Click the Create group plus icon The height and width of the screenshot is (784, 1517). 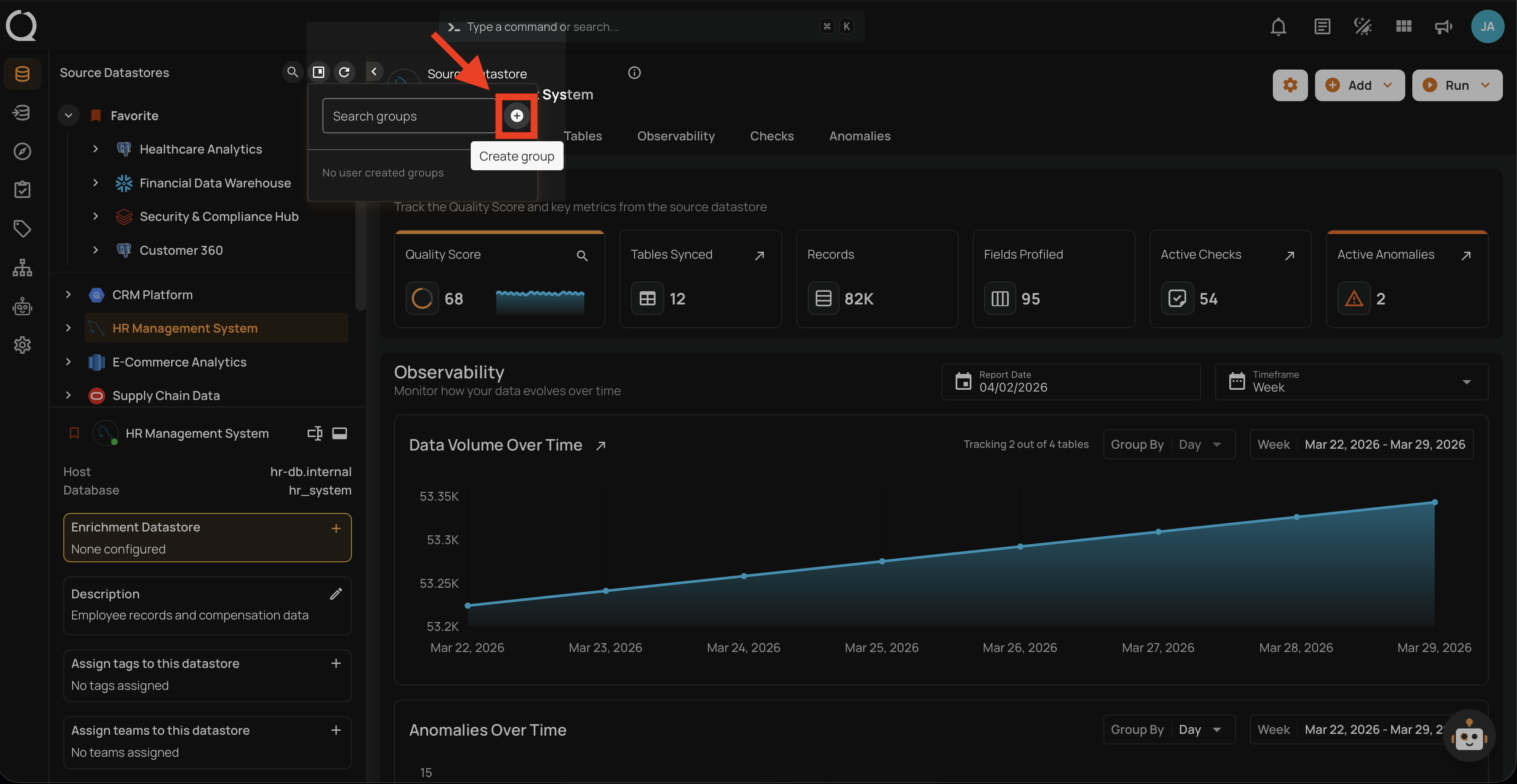click(x=517, y=116)
